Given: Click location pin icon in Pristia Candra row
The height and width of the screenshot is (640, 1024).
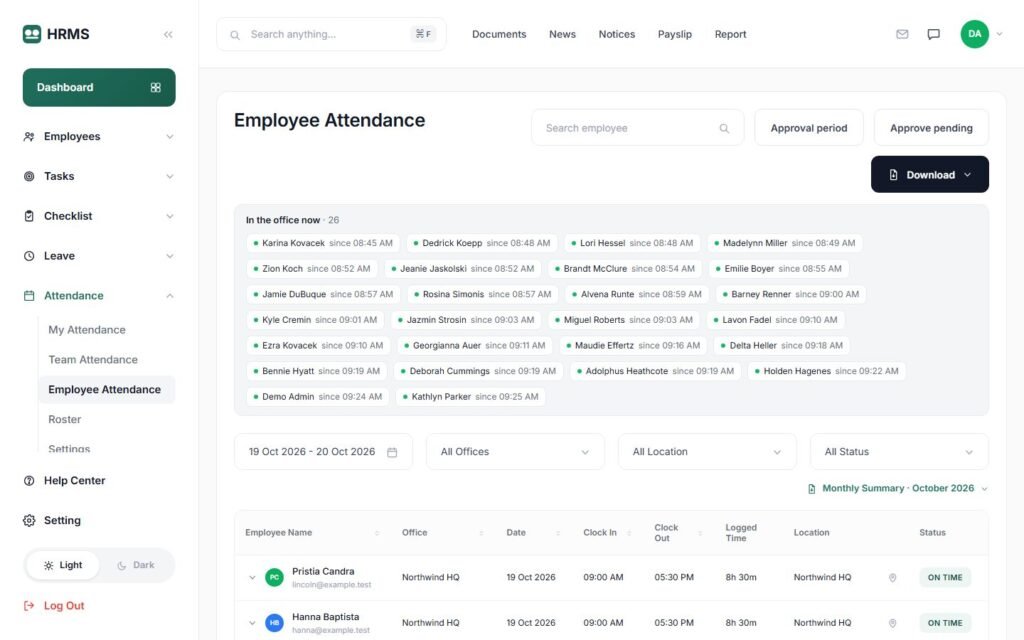Looking at the screenshot, I should 892,577.
